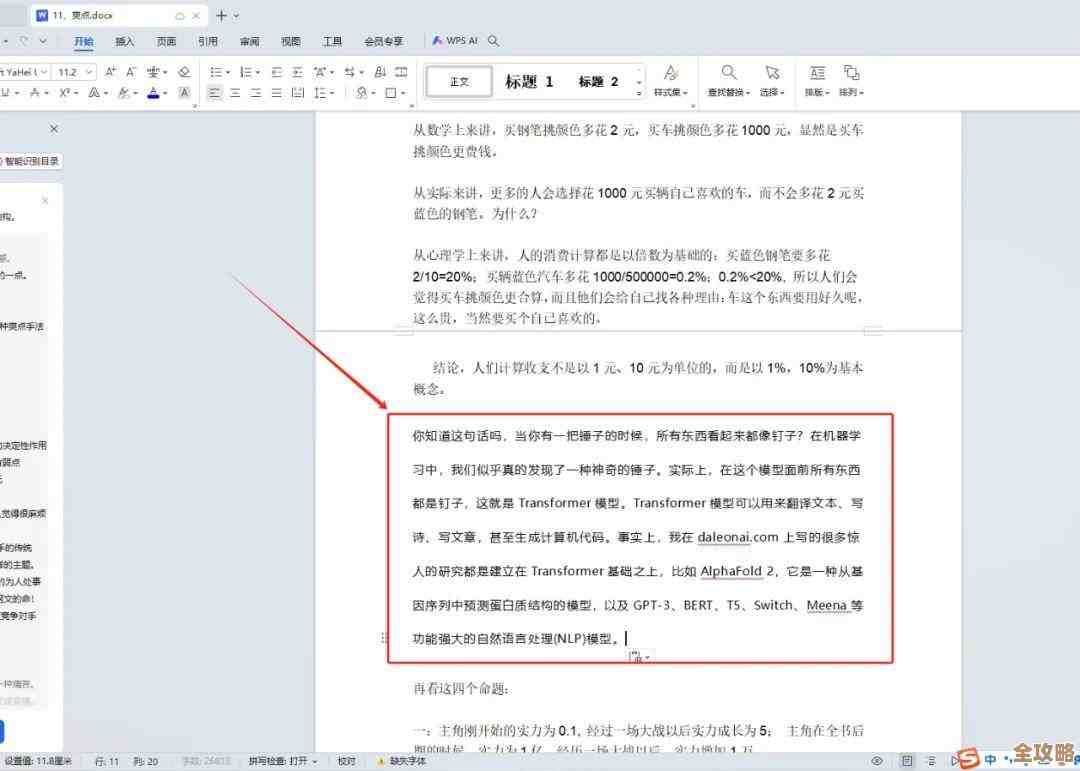Click the 排列 arrange icon
Viewport: 1080px width, 771px height.
(850, 78)
